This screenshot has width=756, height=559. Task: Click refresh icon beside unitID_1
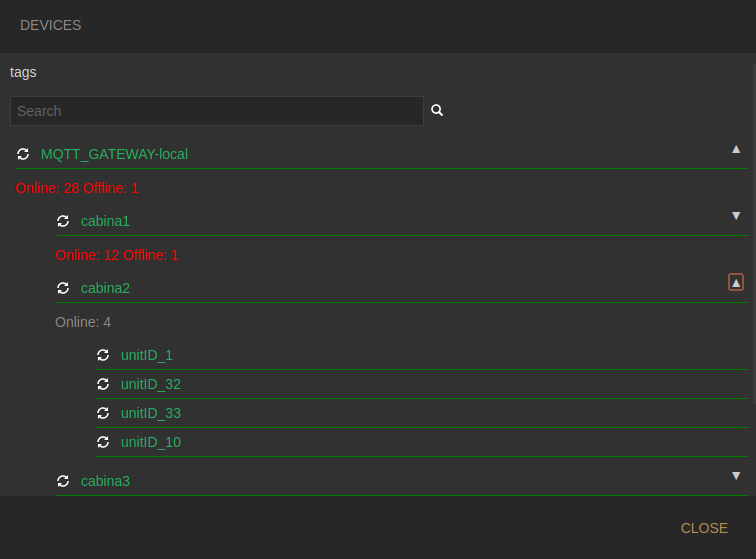click(103, 355)
